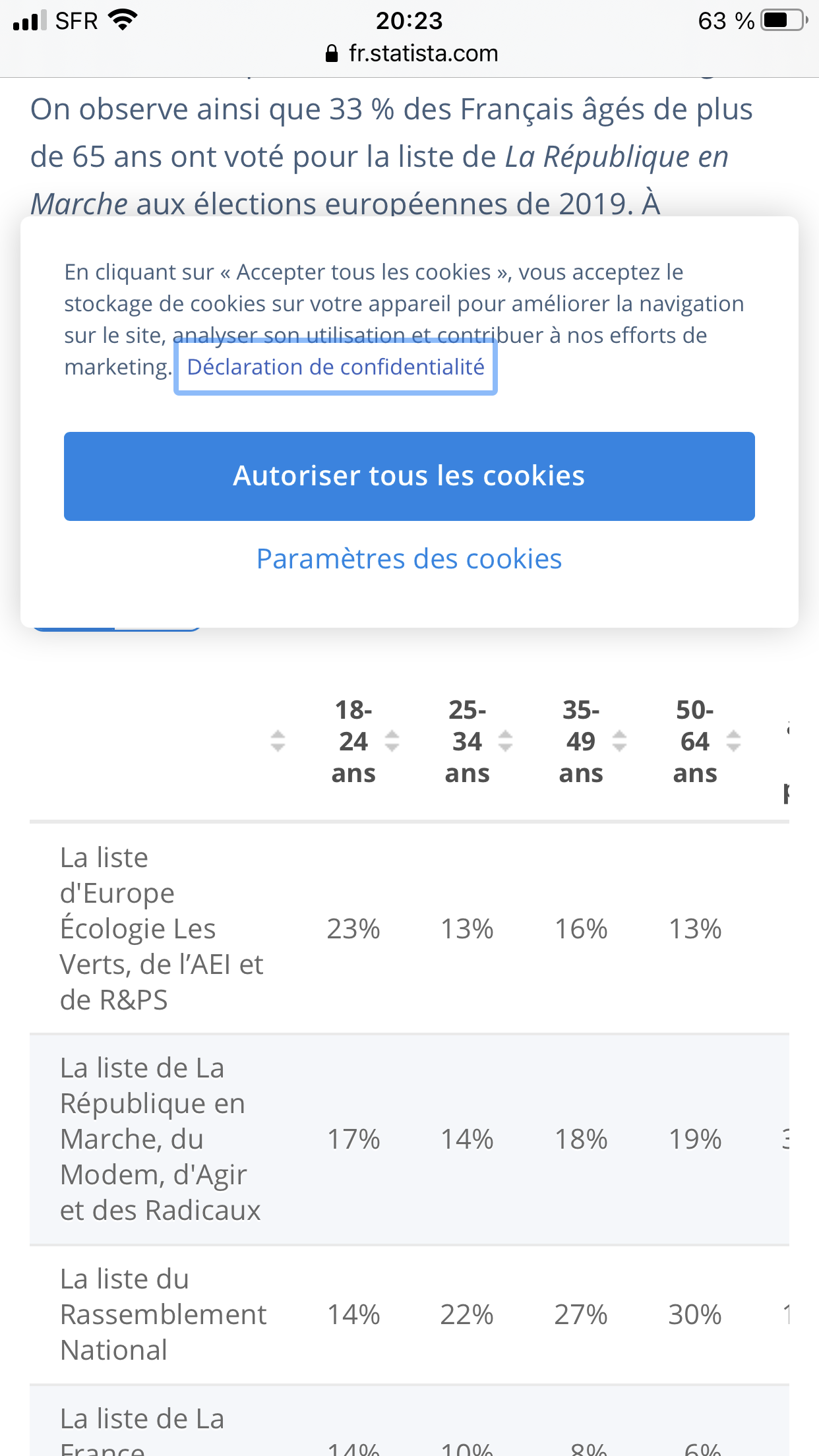Select the République en Marche row label
Image resolution: width=819 pixels, height=1456 pixels.
160,1139
